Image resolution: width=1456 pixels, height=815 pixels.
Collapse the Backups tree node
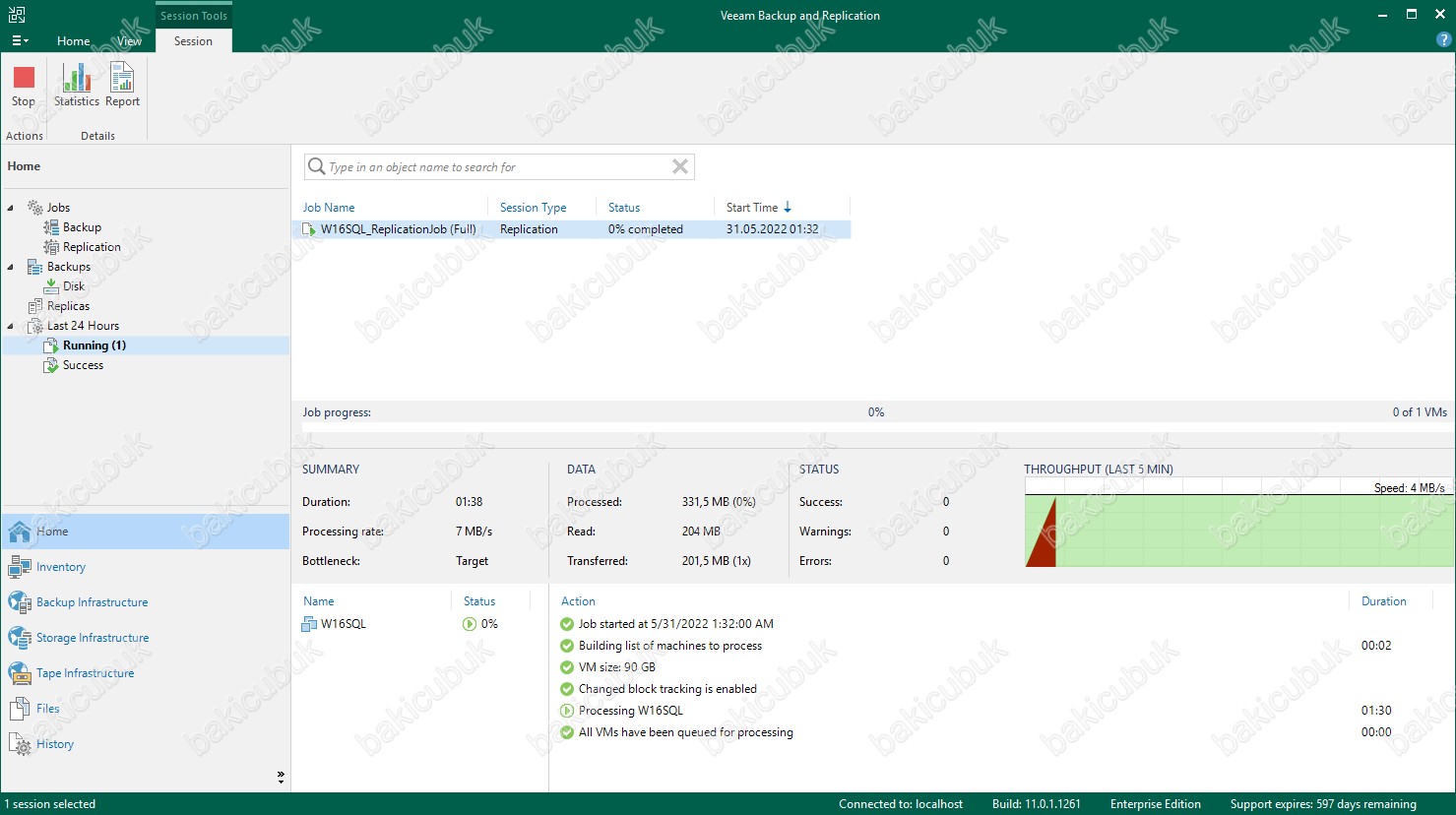point(11,267)
